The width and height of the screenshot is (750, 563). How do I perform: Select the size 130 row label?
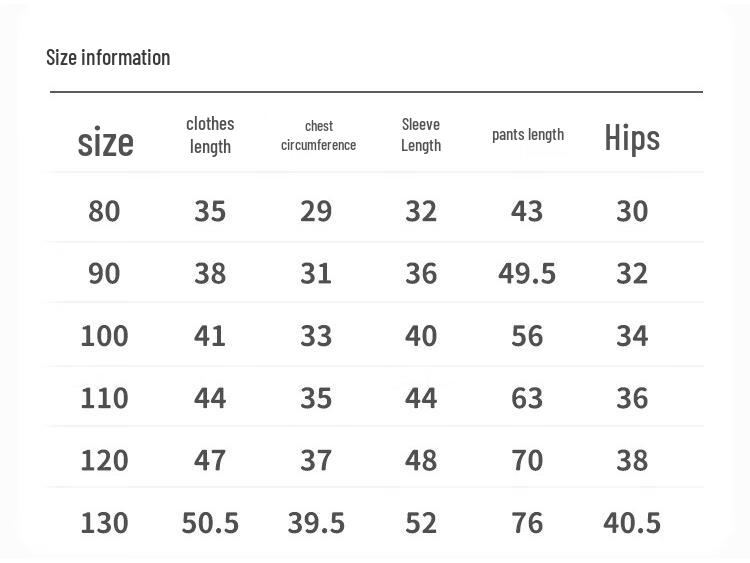pos(104,522)
